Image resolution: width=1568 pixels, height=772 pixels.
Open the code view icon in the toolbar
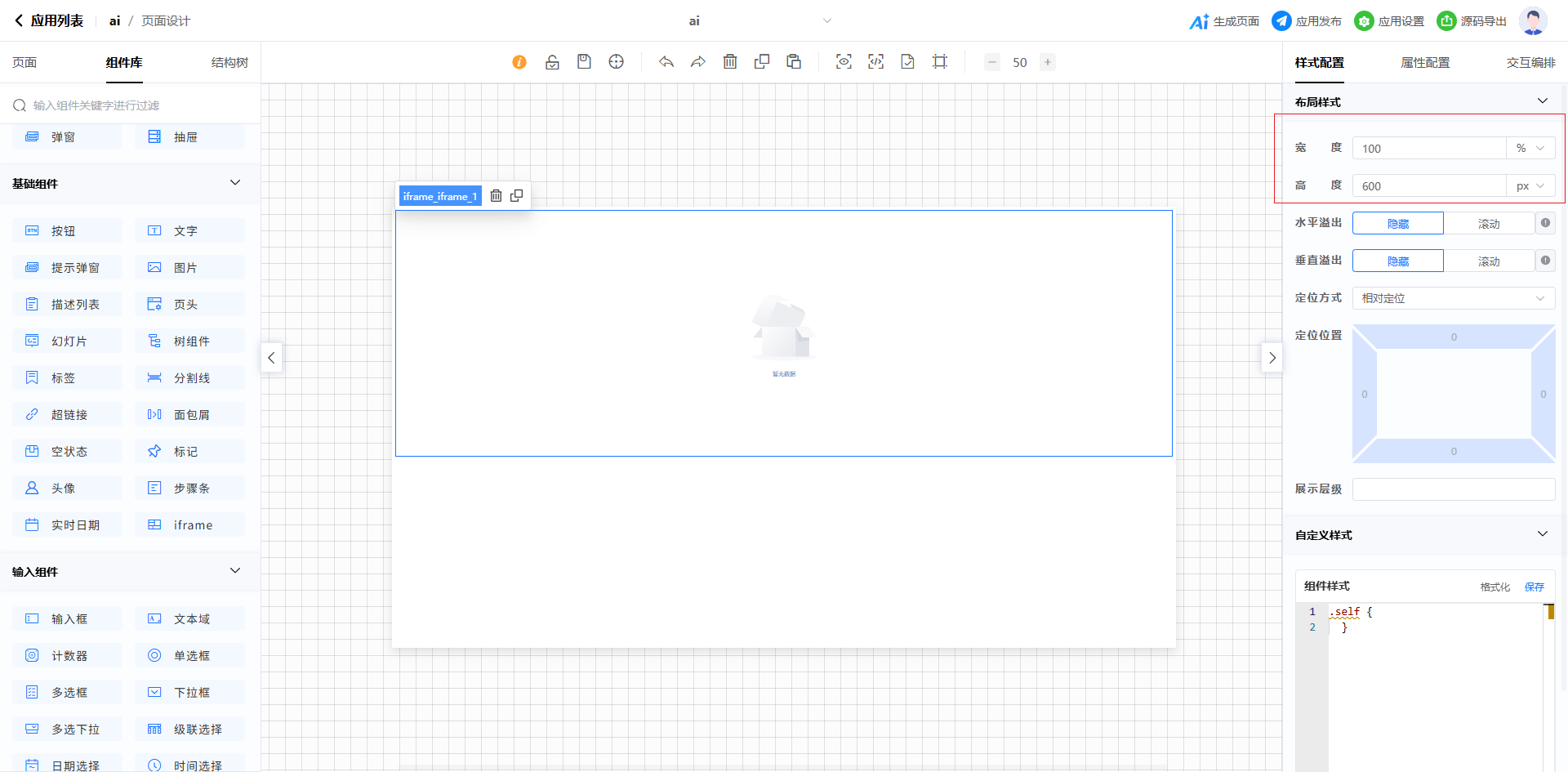click(875, 62)
